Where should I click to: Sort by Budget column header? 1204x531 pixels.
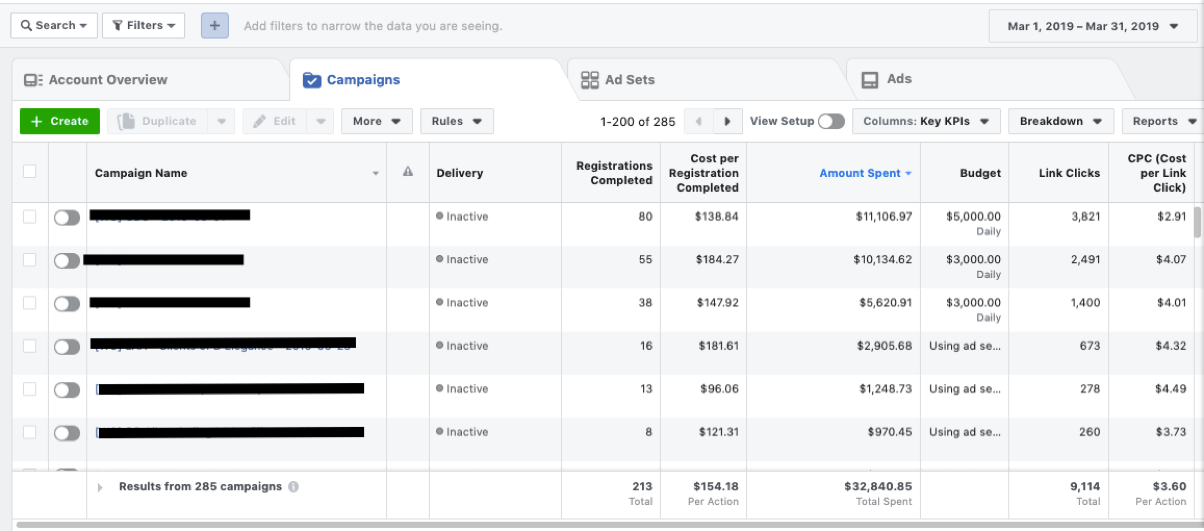tap(965, 173)
